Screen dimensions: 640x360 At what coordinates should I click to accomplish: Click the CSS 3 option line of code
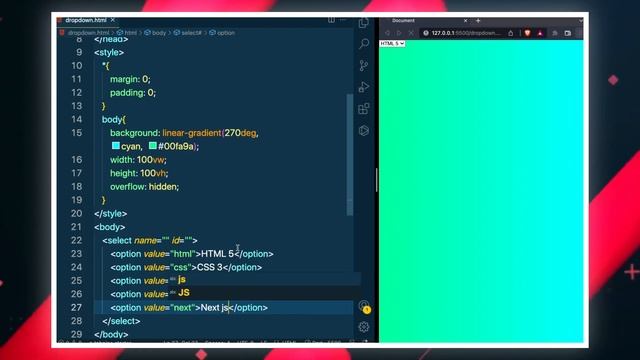(x=186, y=267)
